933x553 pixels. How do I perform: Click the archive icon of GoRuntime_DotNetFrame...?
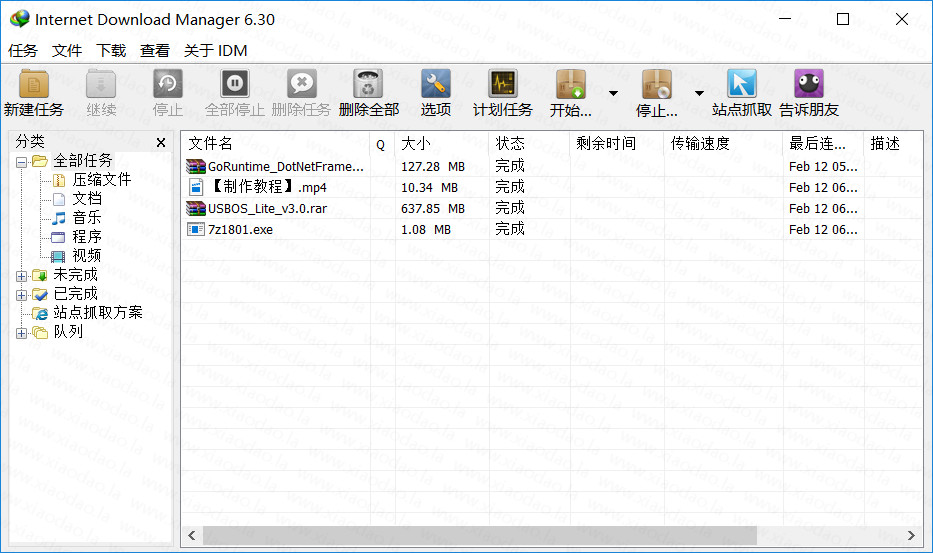click(196, 166)
